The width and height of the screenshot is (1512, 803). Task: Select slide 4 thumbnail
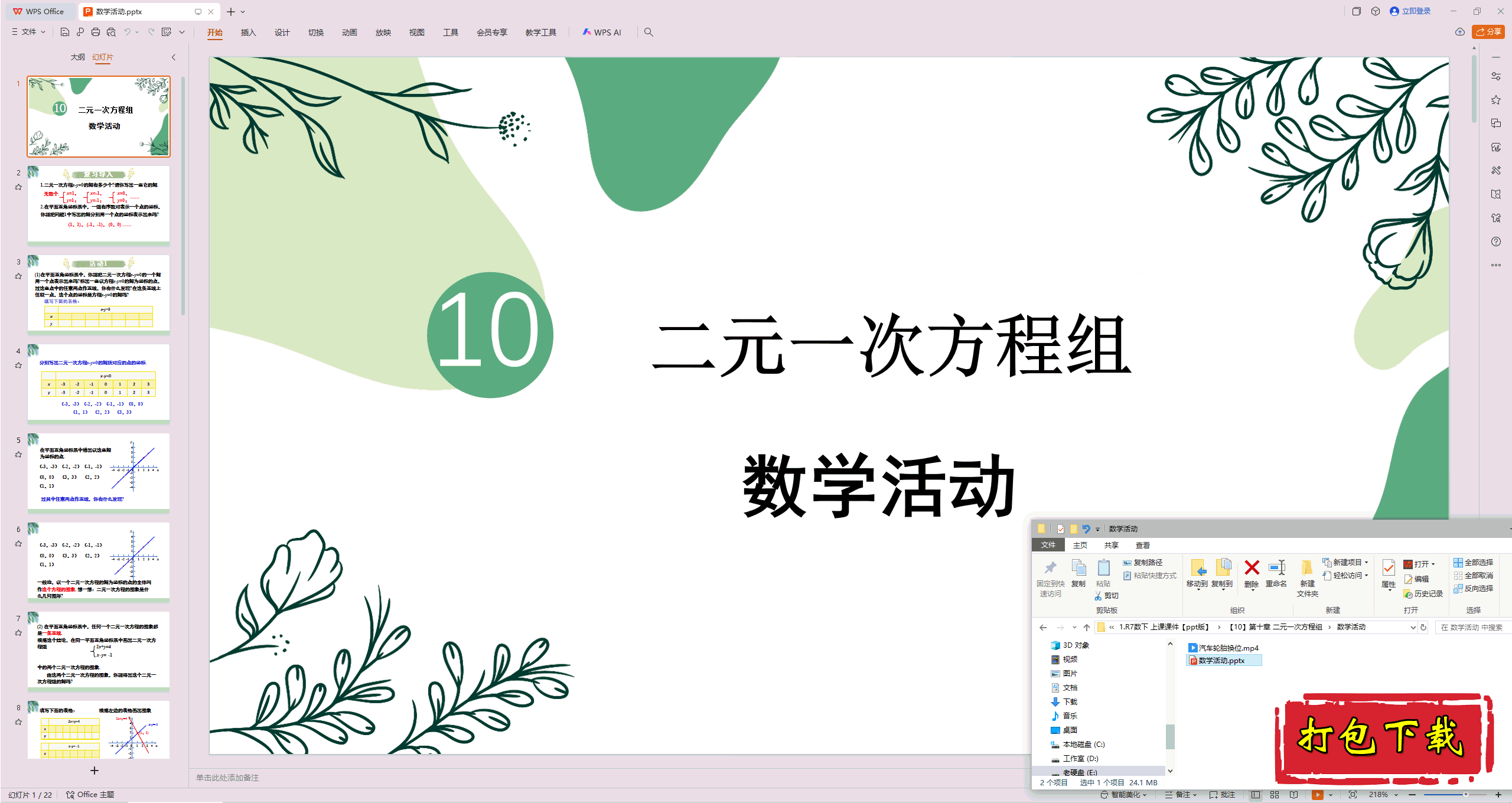pos(99,383)
